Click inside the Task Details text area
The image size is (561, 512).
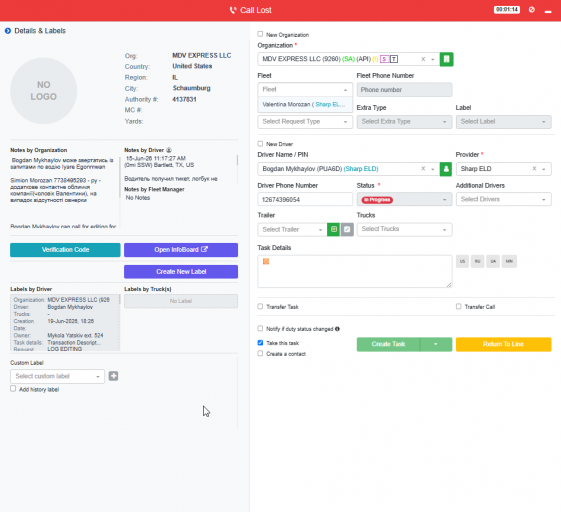(355, 272)
